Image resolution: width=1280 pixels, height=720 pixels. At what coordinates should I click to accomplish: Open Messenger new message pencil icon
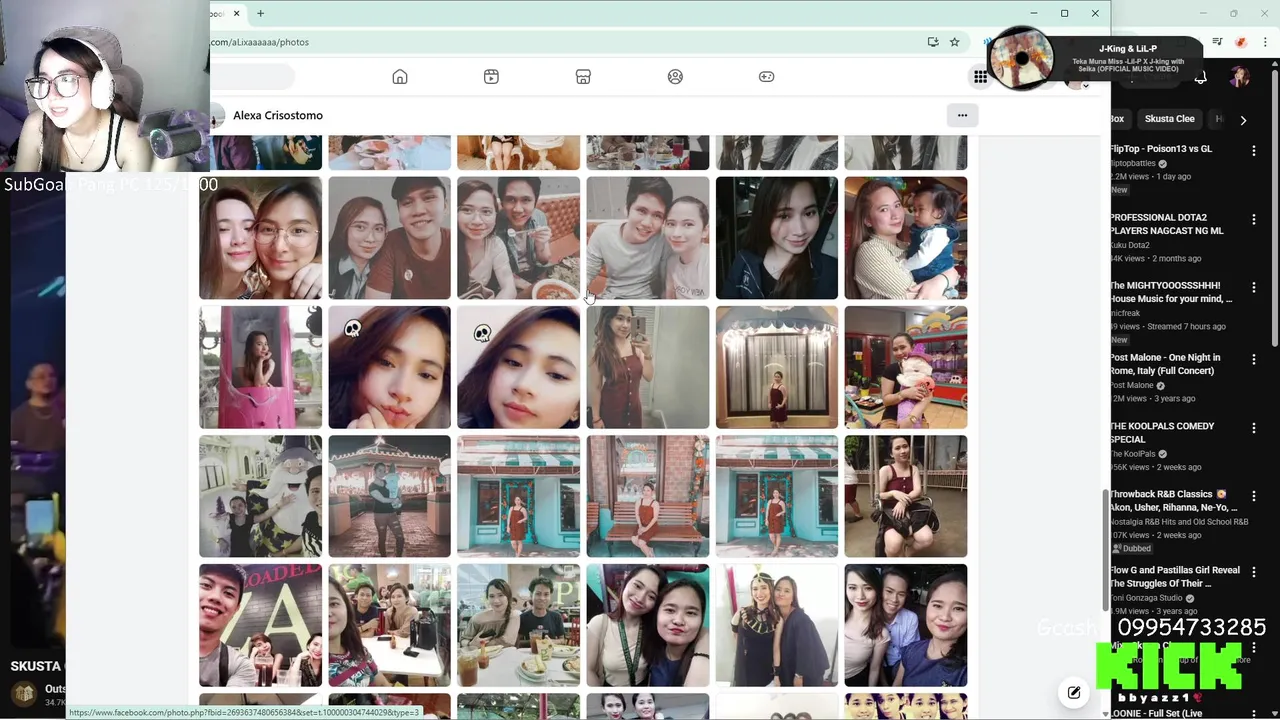(x=1074, y=692)
